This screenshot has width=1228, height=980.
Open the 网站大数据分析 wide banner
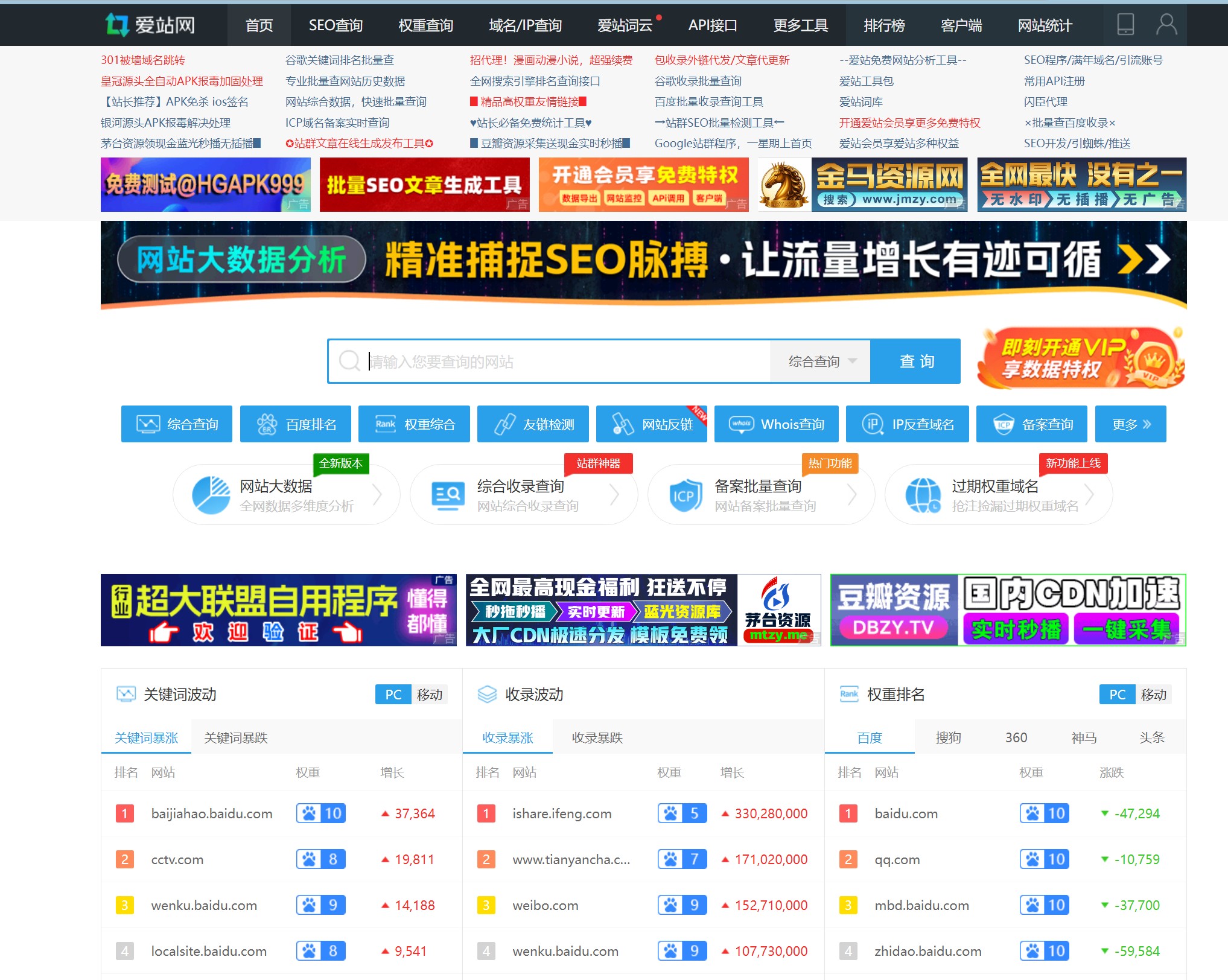point(644,265)
